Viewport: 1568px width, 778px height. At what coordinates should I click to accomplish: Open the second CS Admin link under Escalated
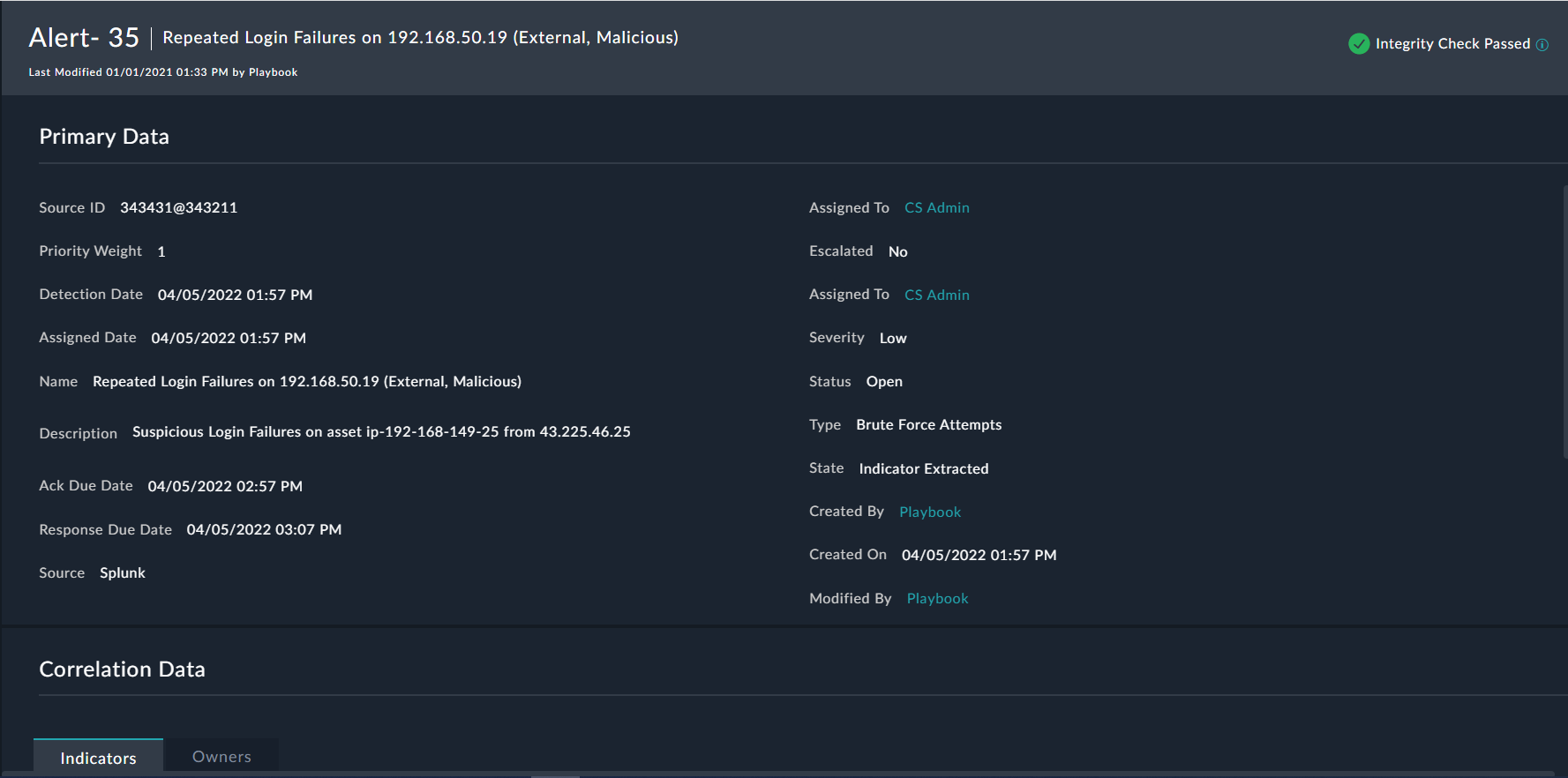pos(936,295)
